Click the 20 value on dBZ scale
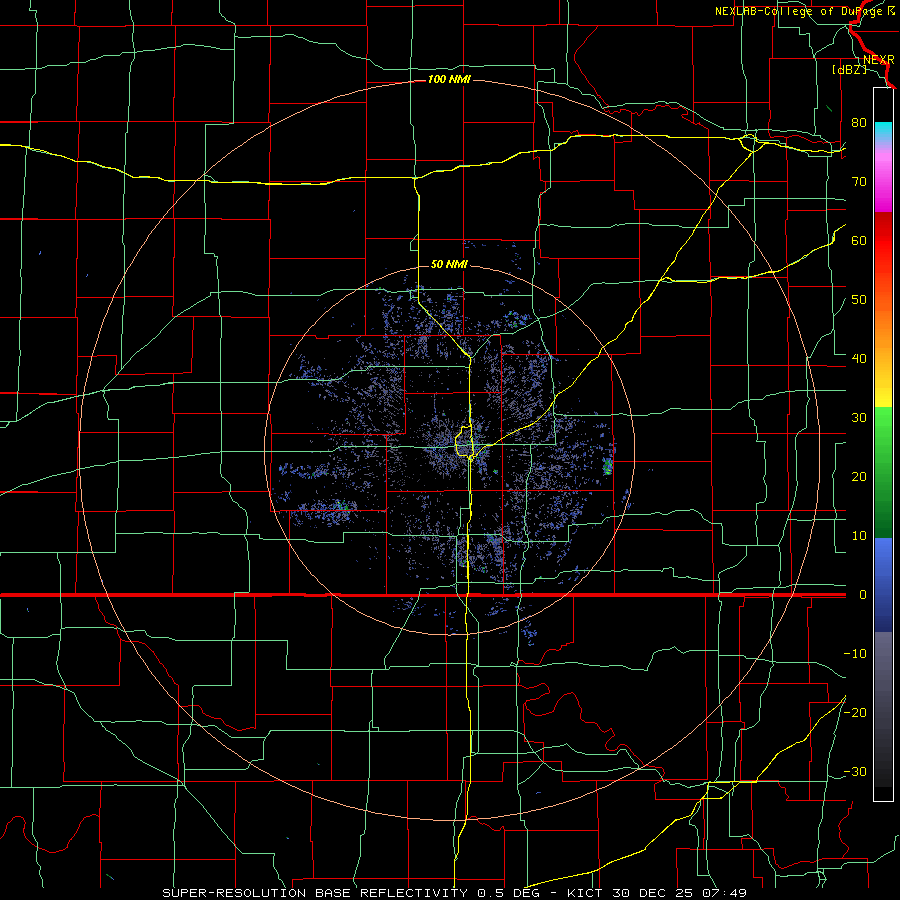Screen dimensions: 900x900 pos(859,477)
